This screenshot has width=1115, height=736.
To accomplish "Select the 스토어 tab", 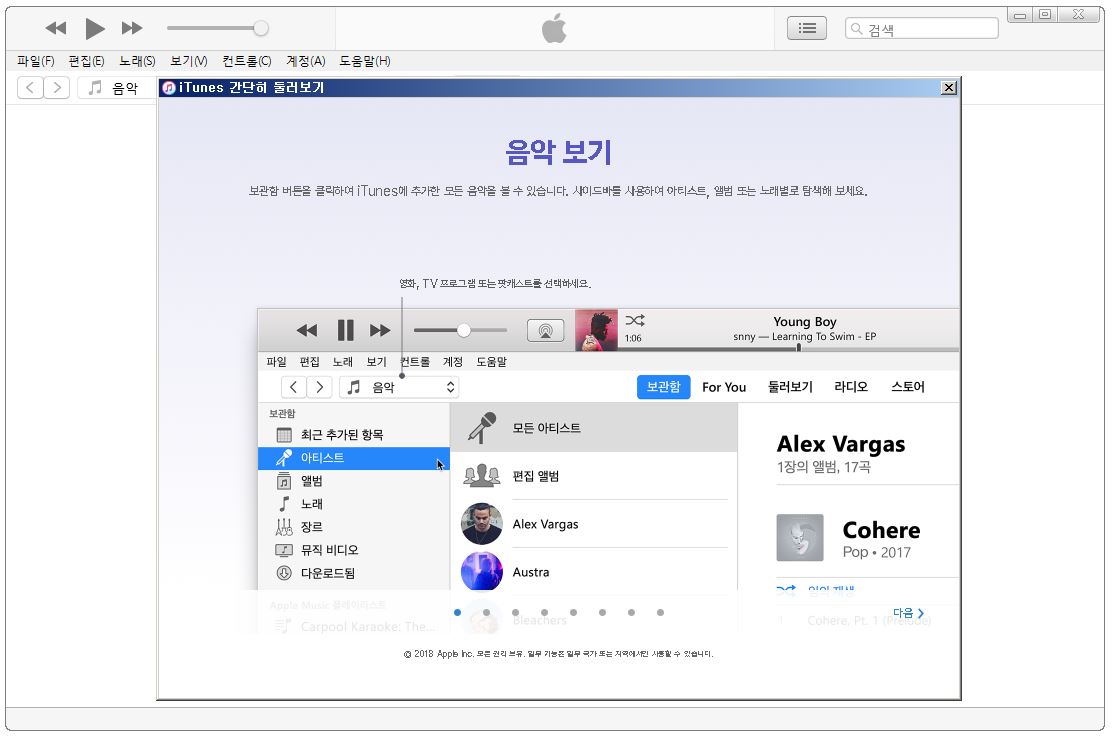I will [x=908, y=387].
